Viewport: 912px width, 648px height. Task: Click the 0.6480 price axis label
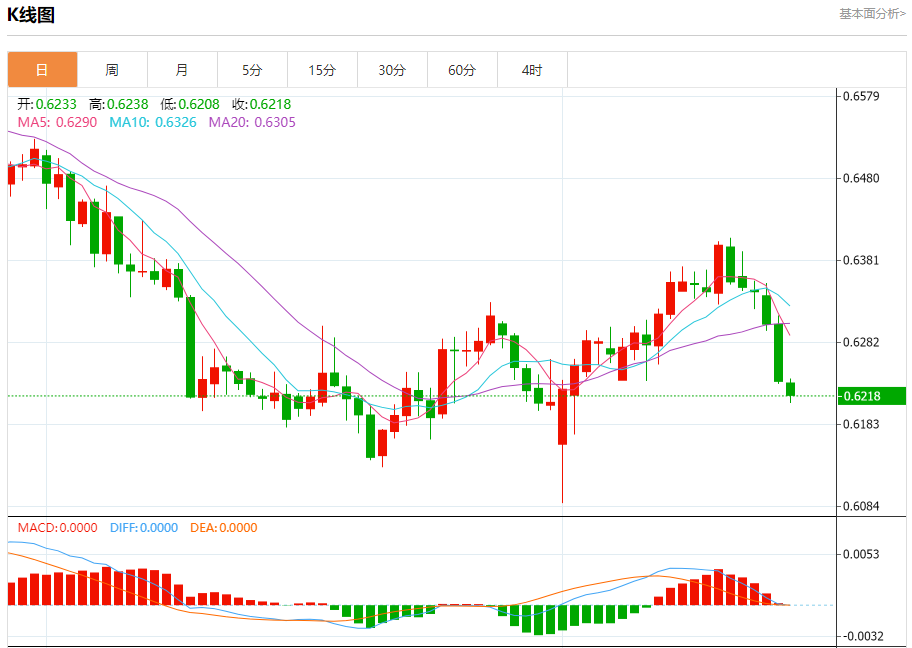[861, 178]
